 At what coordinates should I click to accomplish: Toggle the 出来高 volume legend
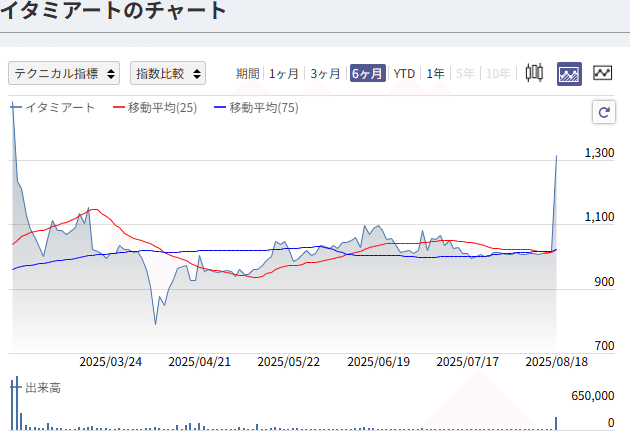pos(36,388)
